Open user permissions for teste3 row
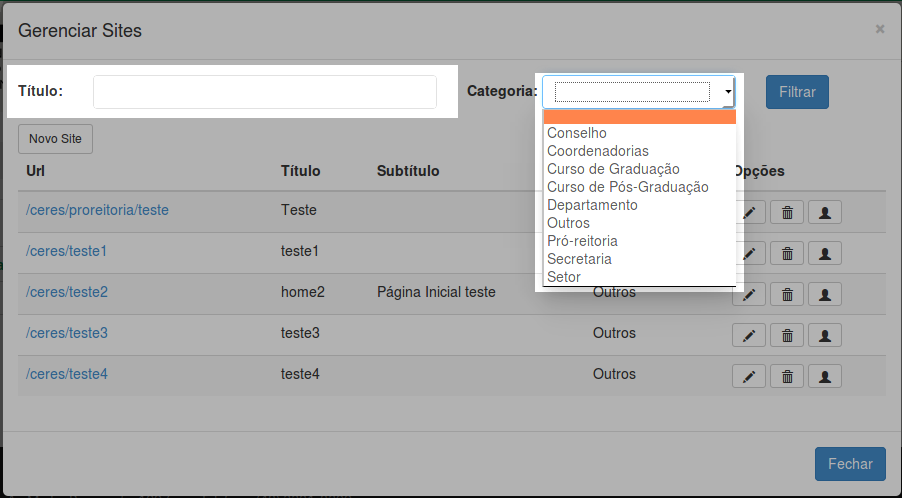Screen dimensions: 902x498 coord(825,335)
